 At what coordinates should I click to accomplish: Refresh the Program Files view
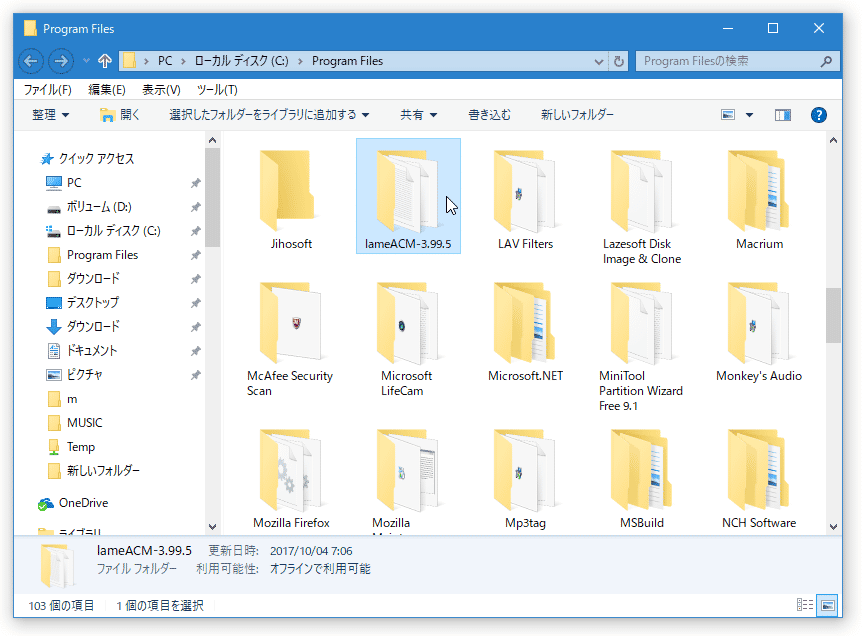tap(619, 61)
